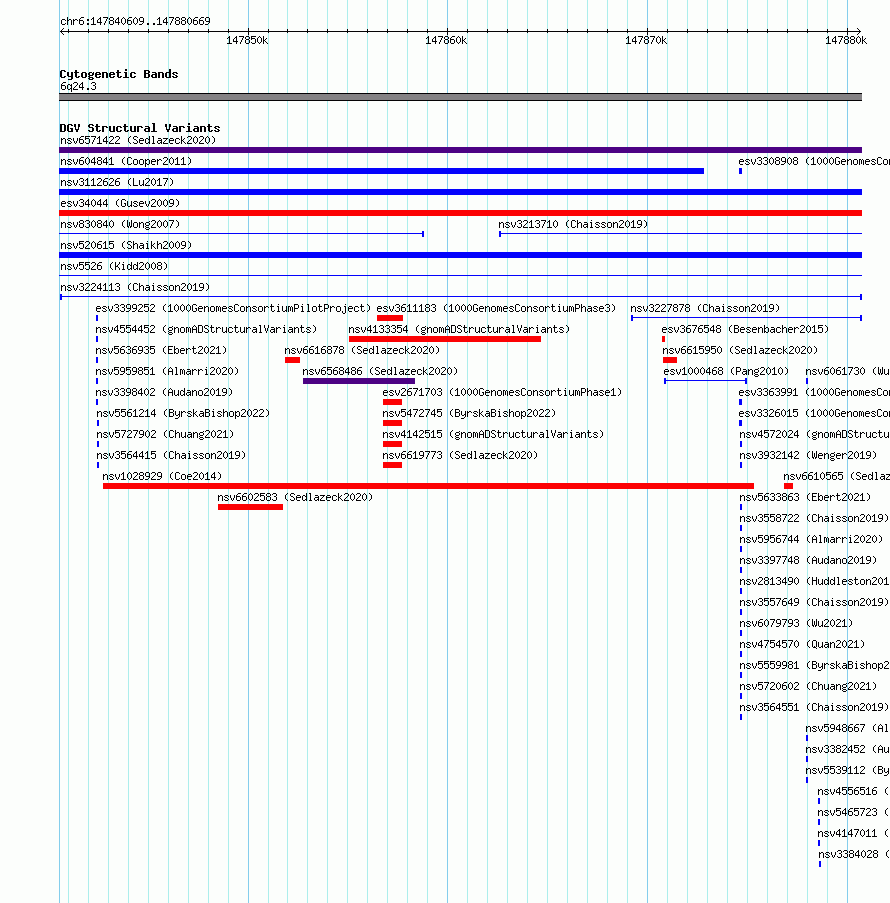This screenshot has width=890, height=903.
Task: Open nsv3558722 (Chaisson2019) label
Action: pos(814,518)
